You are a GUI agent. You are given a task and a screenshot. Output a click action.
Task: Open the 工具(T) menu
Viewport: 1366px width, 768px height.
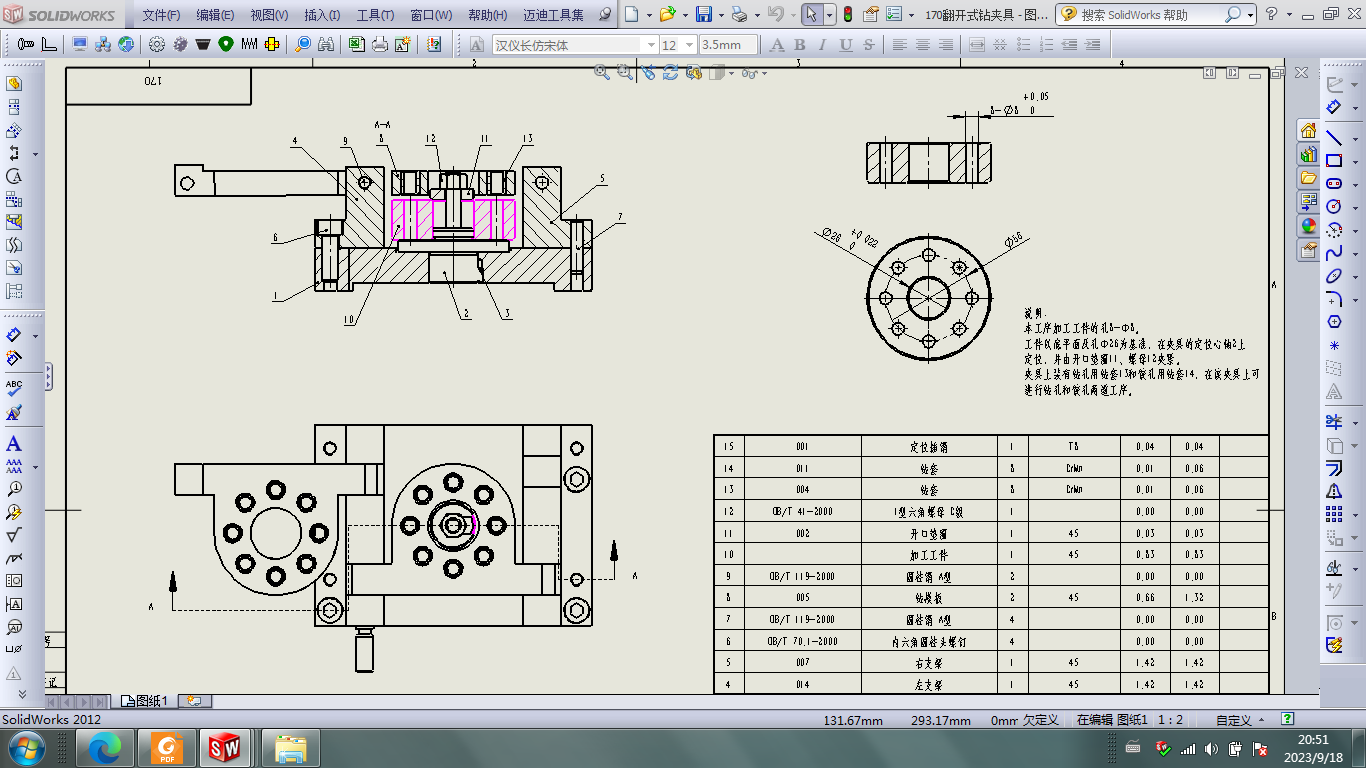click(x=375, y=15)
